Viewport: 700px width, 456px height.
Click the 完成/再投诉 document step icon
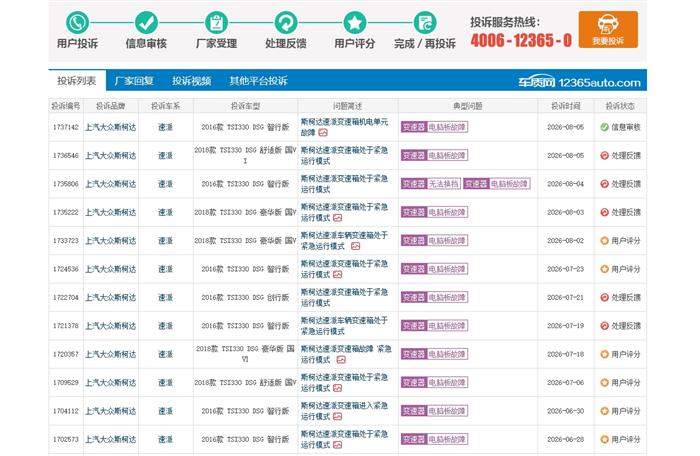point(425,22)
